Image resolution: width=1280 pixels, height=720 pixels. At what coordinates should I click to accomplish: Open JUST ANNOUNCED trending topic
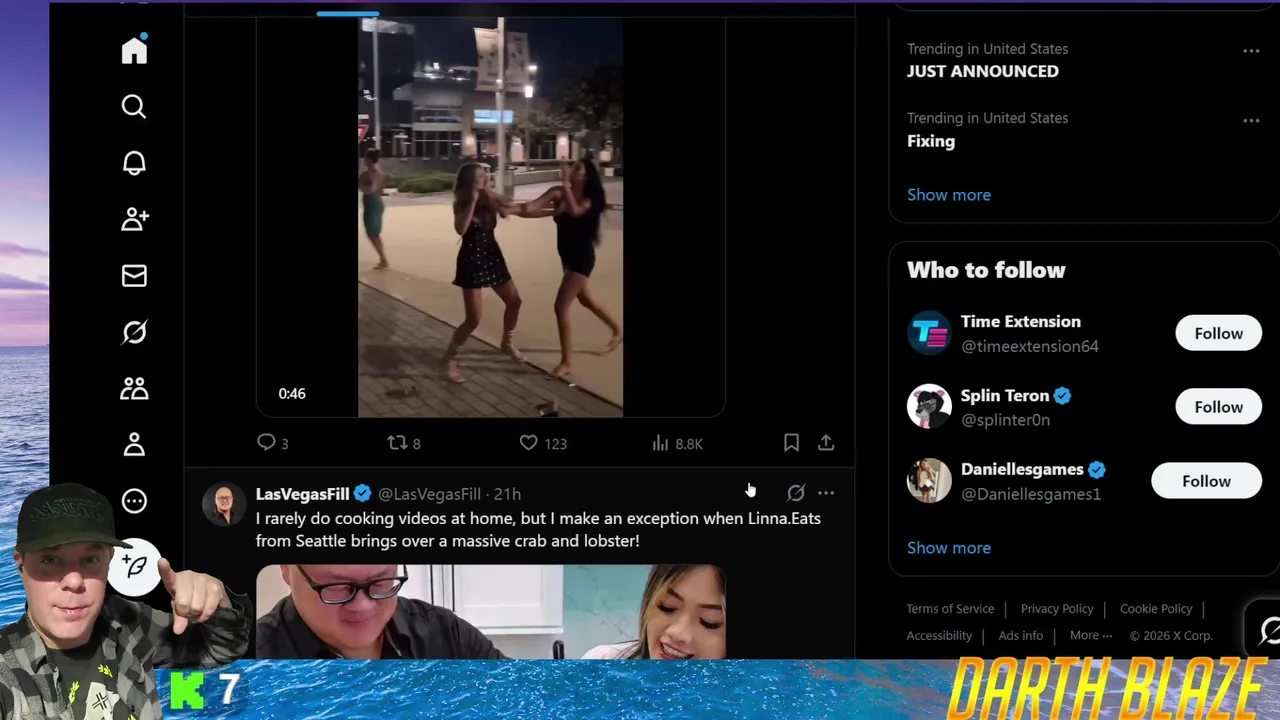(x=983, y=71)
